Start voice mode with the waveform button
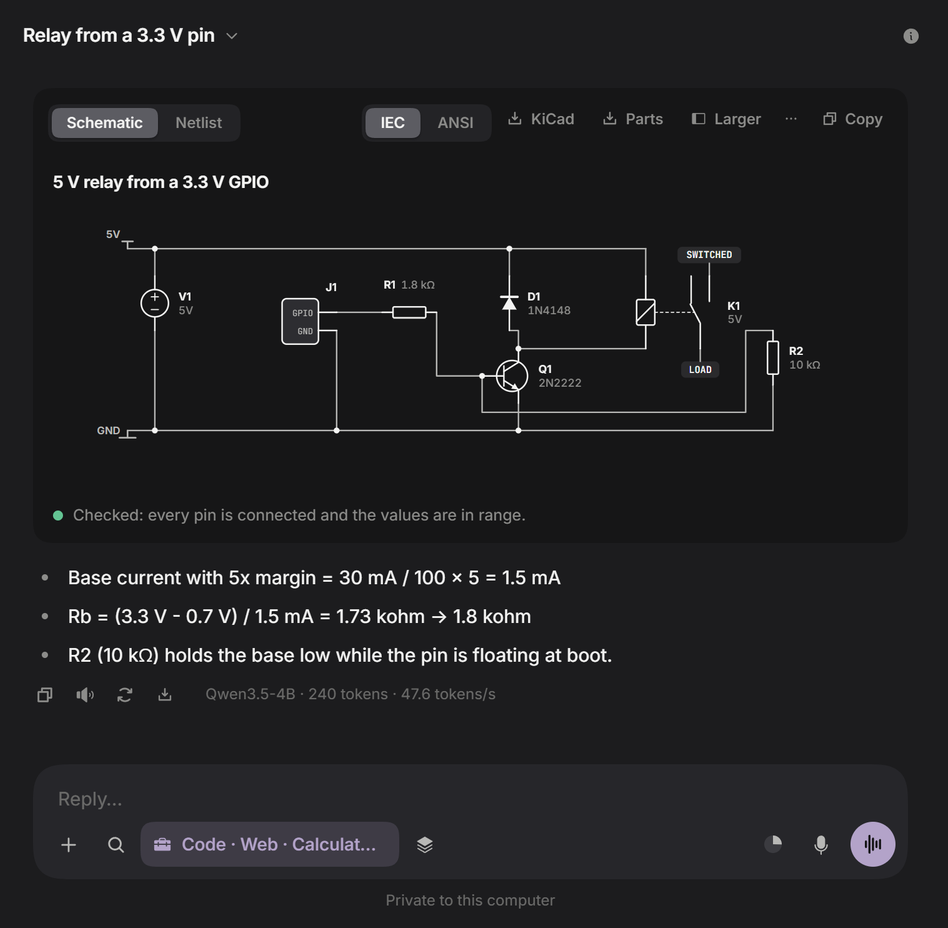 point(872,845)
